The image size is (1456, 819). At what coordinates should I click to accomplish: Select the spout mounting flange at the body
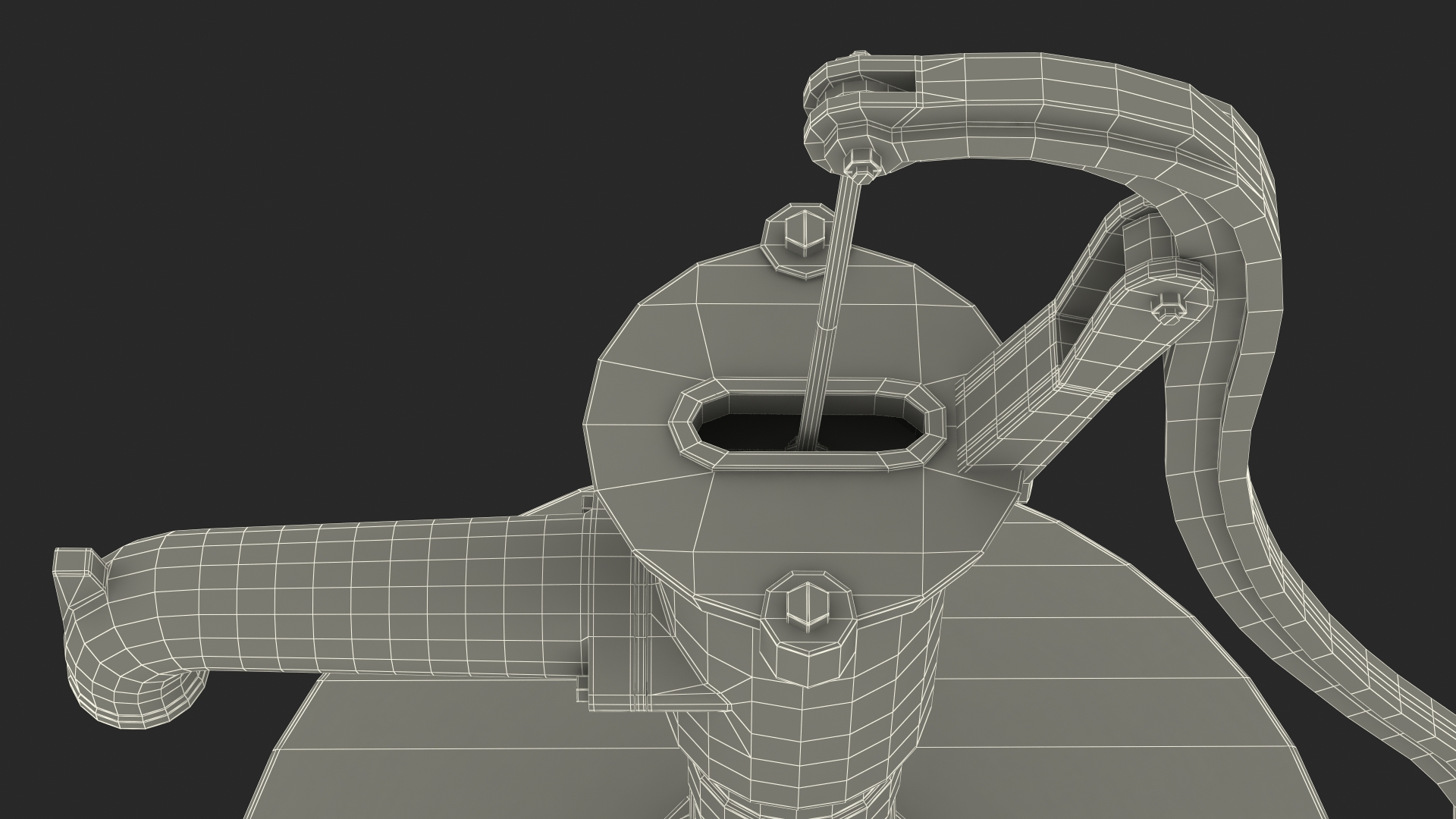coord(614,607)
